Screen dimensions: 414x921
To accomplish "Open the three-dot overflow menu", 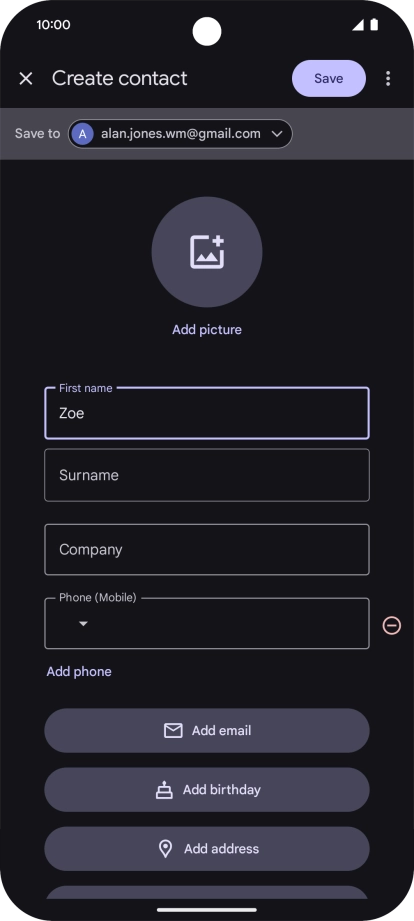I will (x=388, y=78).
